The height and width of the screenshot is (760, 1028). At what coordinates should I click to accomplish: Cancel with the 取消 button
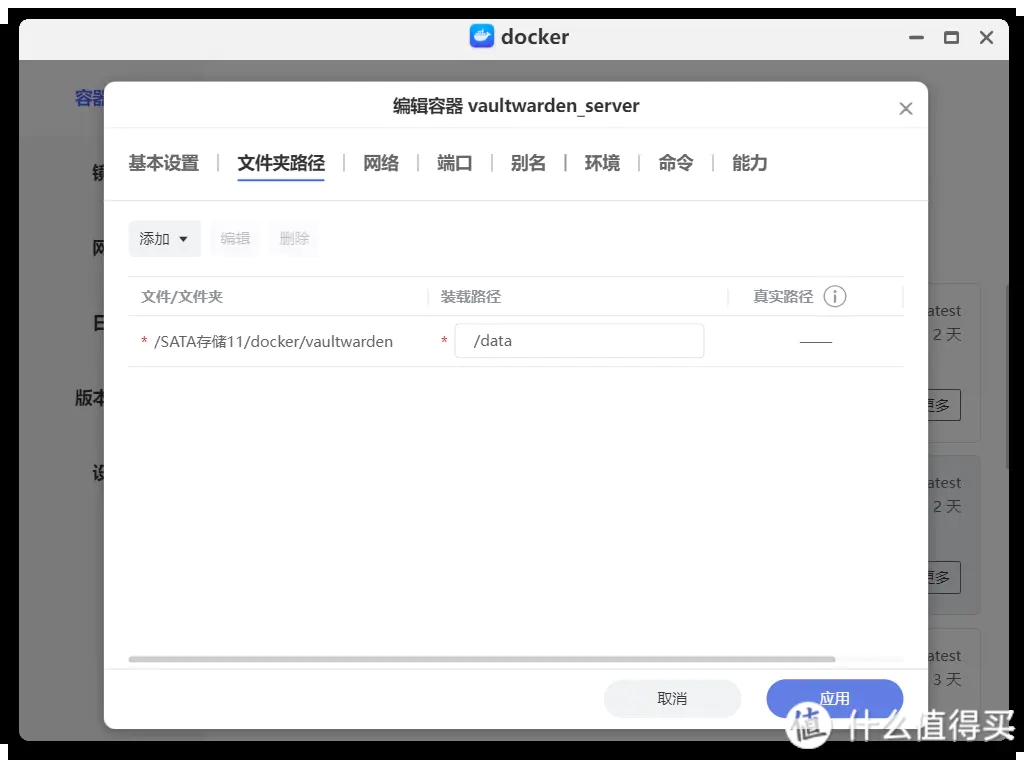[x=672, y=698]
